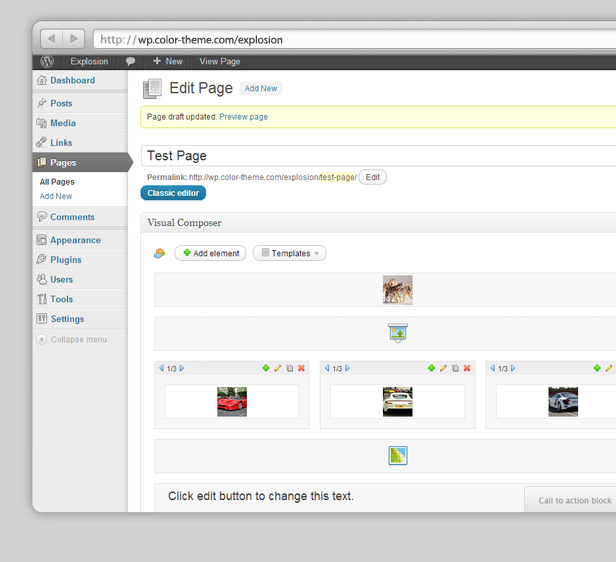Screen dimensions: 616x562
Task: Open the Preview page link
Action: [243, 117]
